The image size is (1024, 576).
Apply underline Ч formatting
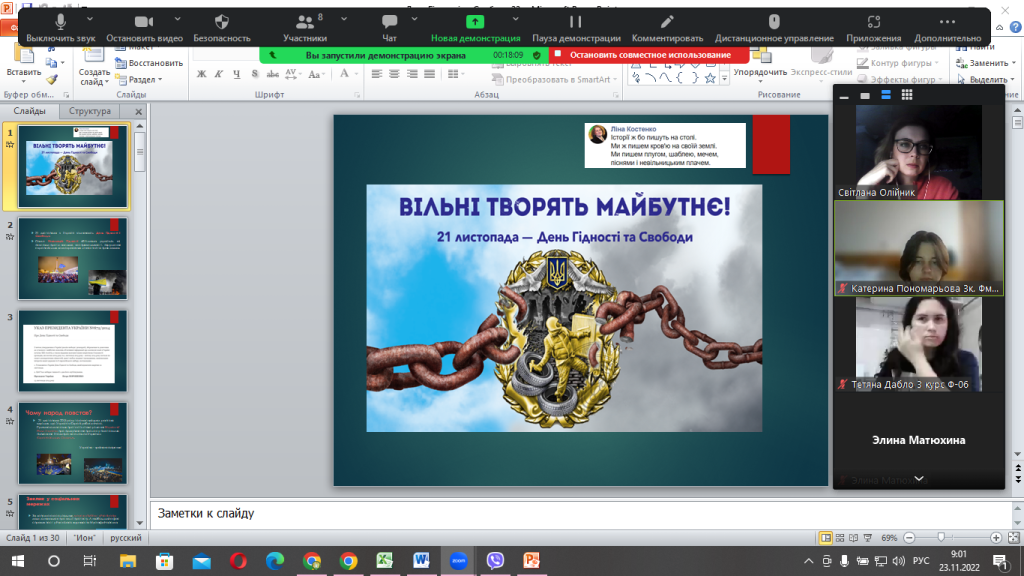(x=236, y=74)
